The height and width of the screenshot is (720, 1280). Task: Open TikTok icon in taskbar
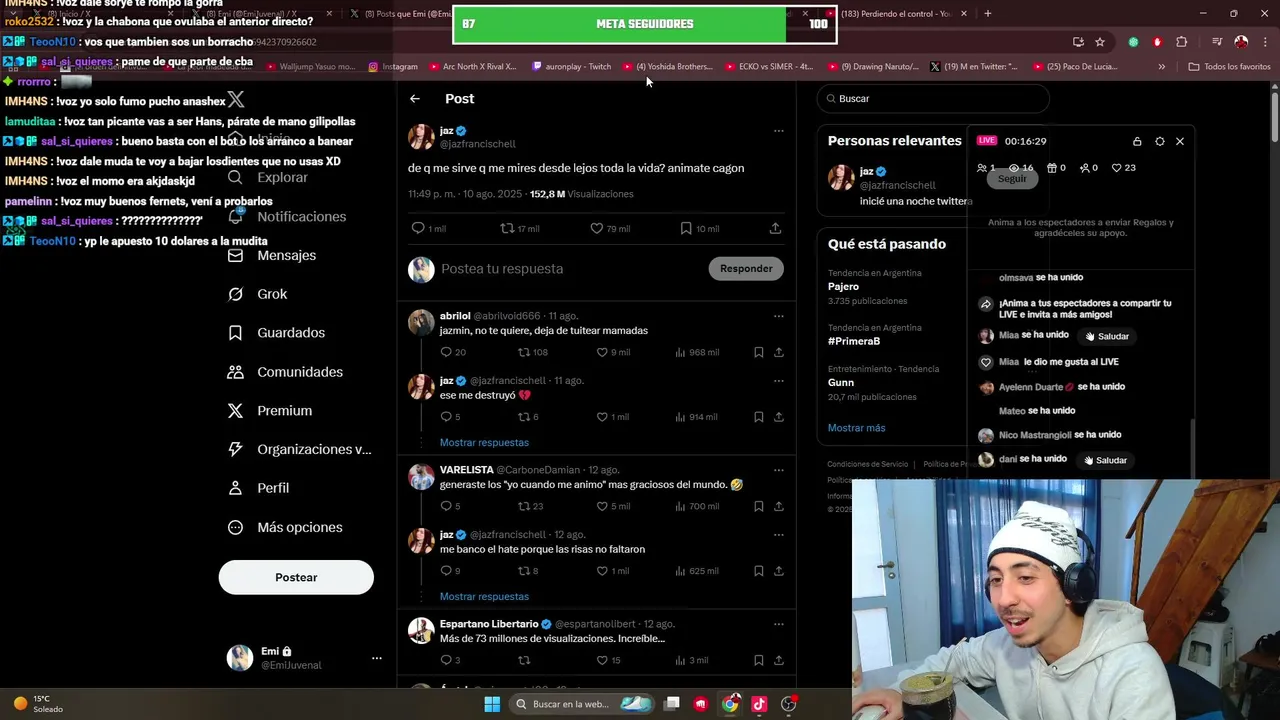(759, 704)
